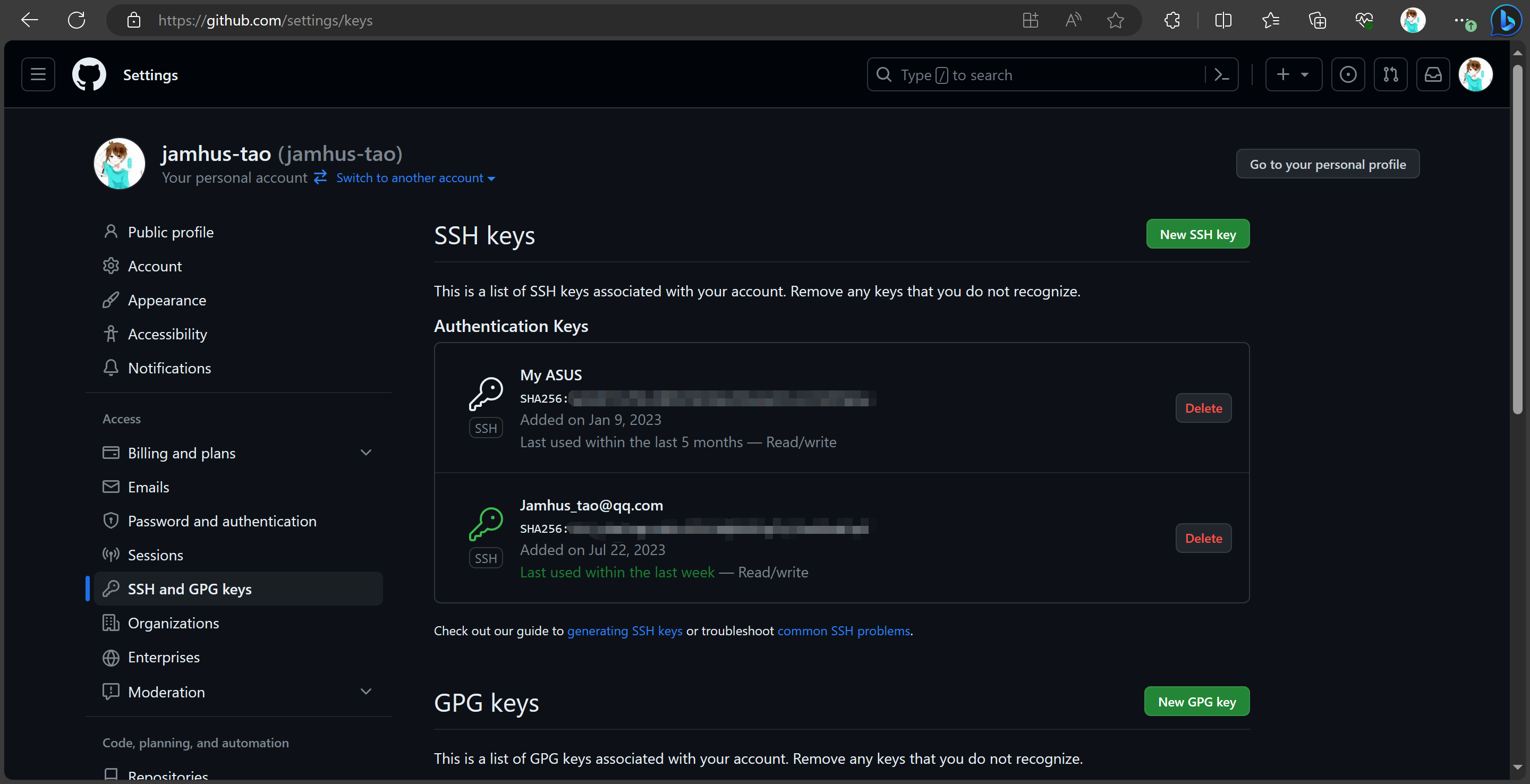Image resolution: width=1530 pixels, height=784 pixels.
Task: Open GitHub Issues icon in header
Action: pyautogui.click(x=1348, y=75)
